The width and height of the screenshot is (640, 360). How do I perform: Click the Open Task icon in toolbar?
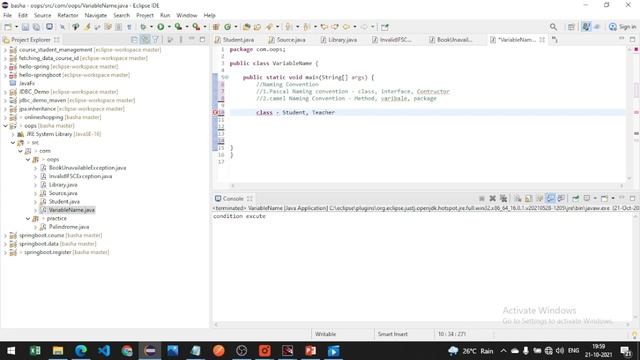click(257, 27)
